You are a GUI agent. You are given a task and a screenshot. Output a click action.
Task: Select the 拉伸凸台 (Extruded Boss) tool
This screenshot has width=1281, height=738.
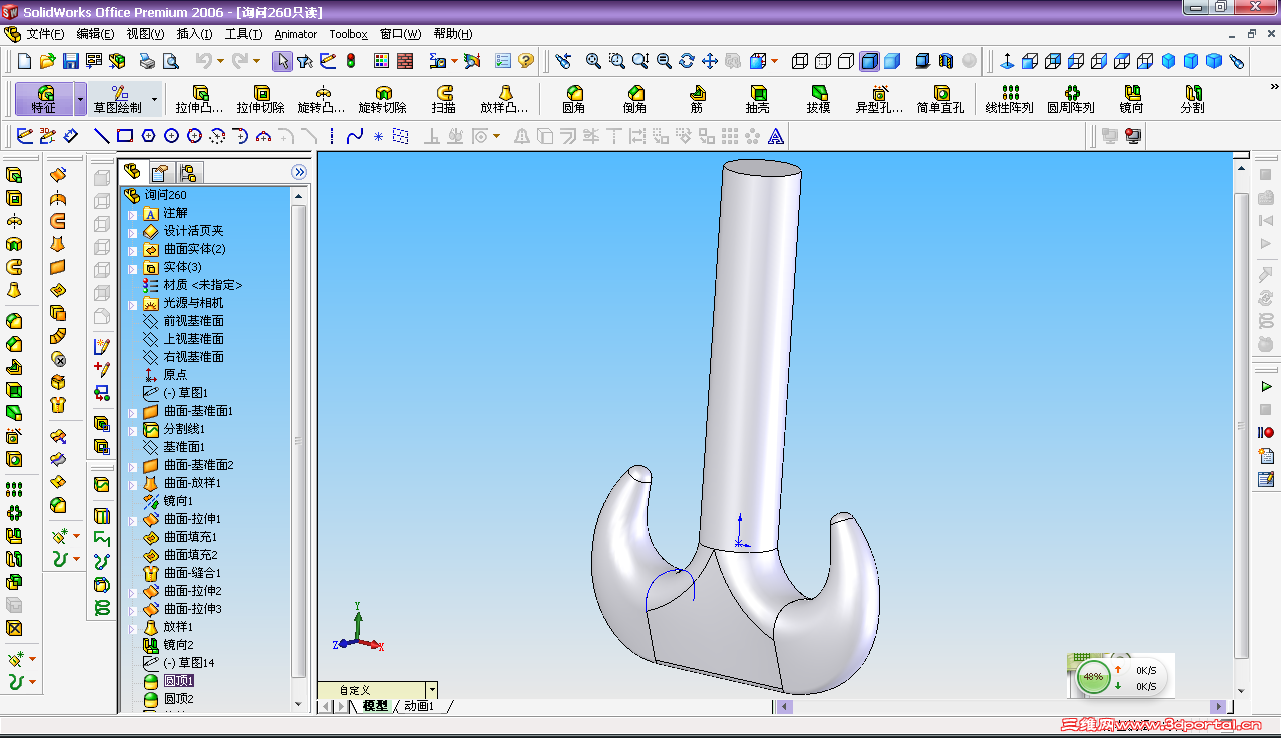[200, 99]
